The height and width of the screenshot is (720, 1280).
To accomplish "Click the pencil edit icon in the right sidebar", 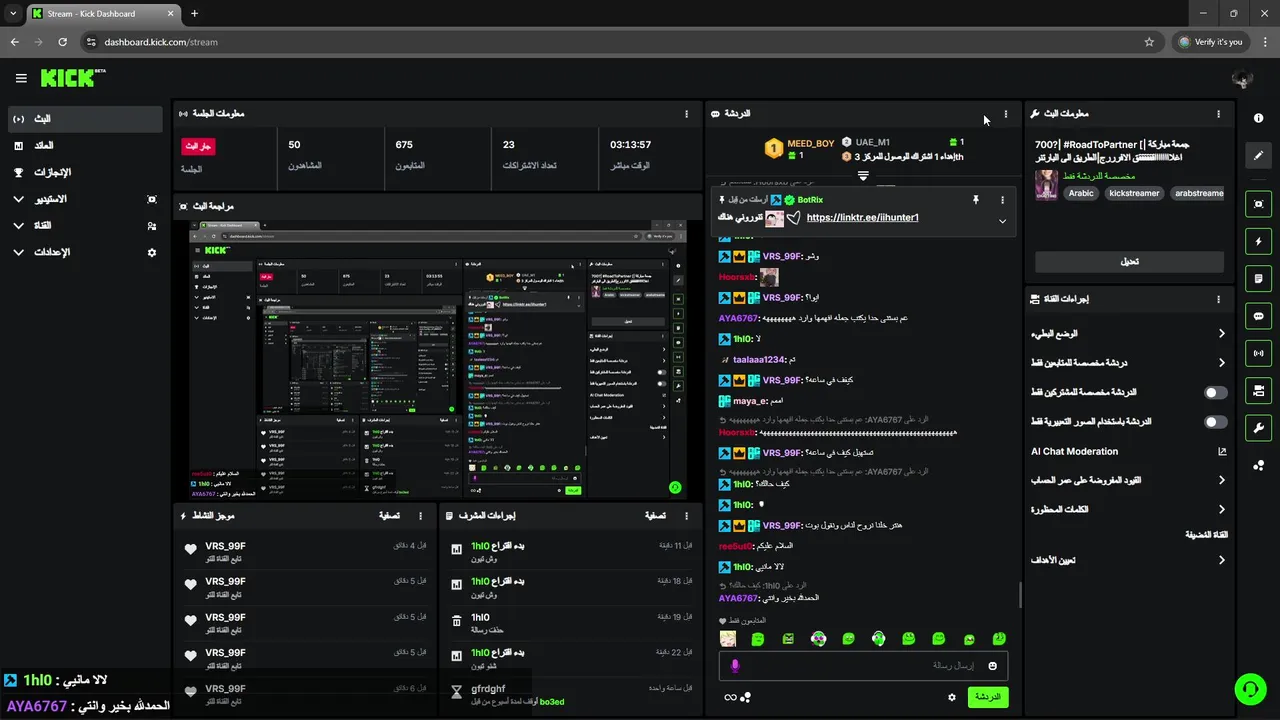I will 1258,155.
